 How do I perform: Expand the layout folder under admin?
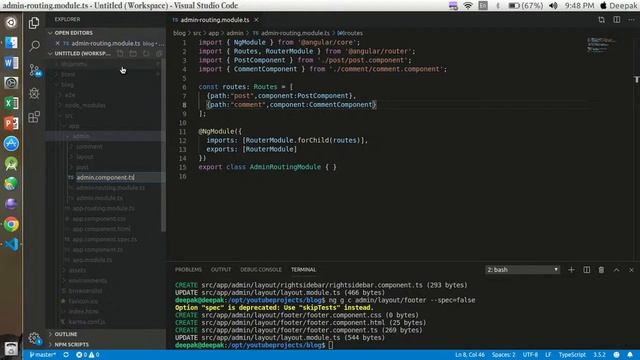pyautogui.click(x=84, y=157)
